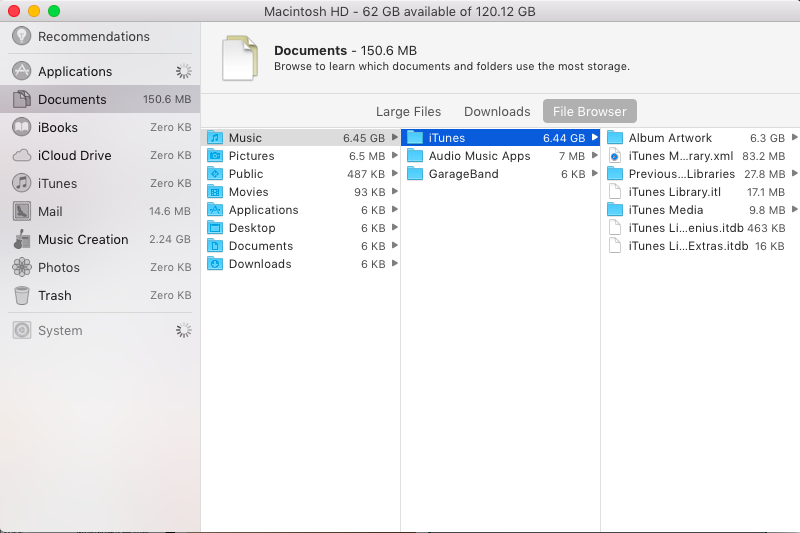Expand the Desktop folder arrow
This screenshot has width=800, height=533.
pyautogui.click(x=394, y=227)
